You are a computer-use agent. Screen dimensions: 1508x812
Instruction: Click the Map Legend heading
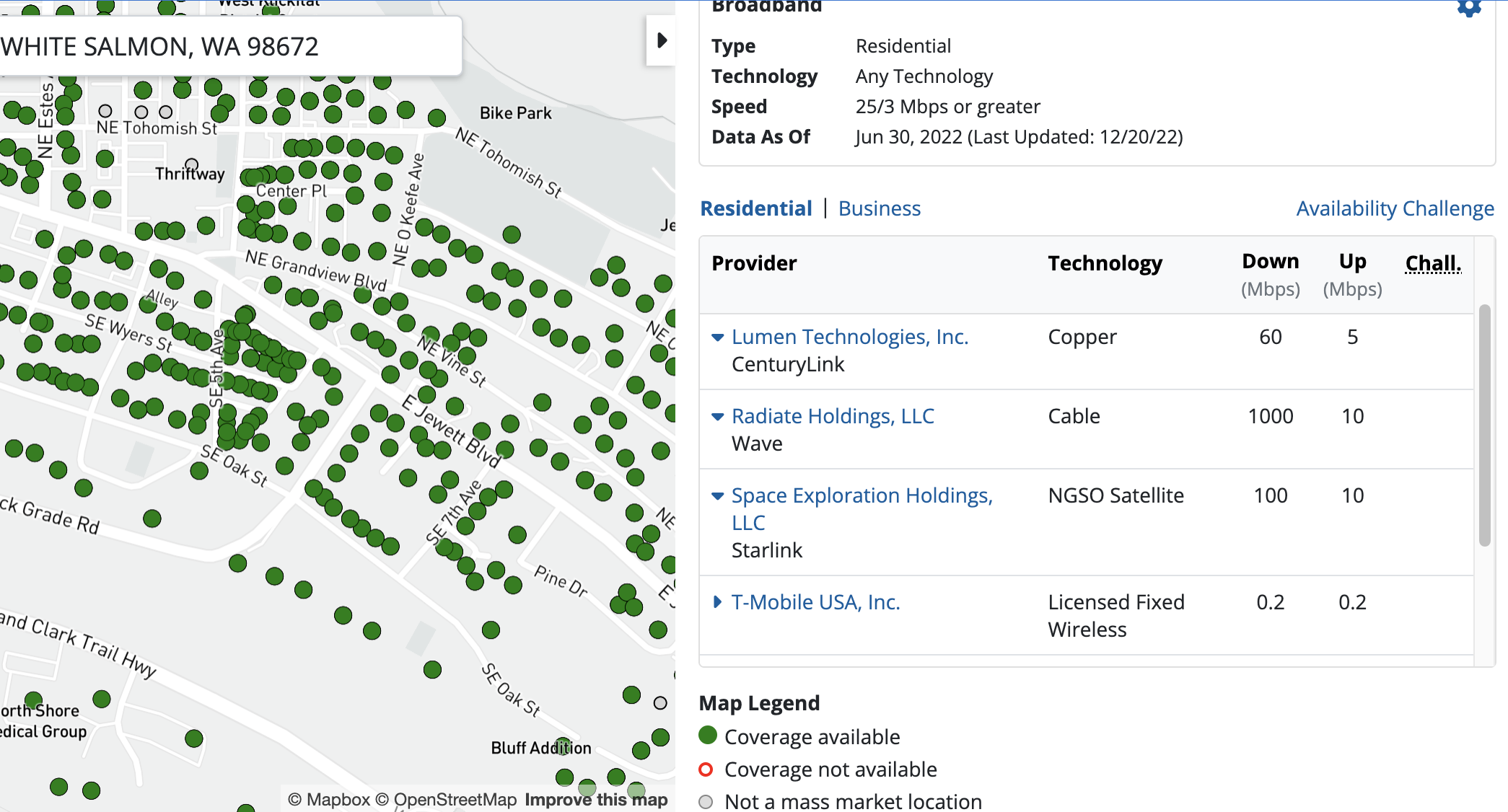point(759,703)
